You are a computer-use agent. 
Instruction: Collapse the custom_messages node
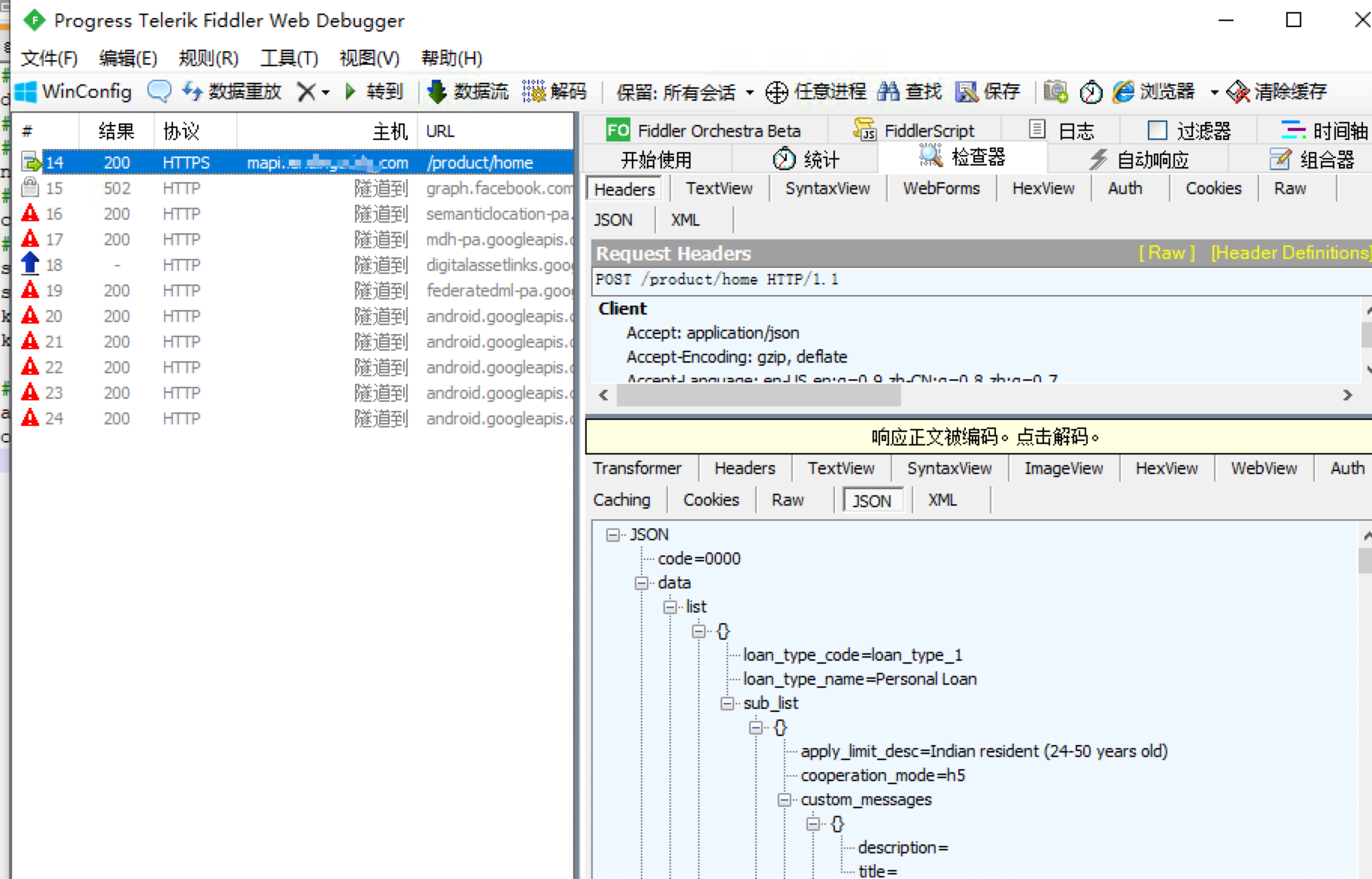pyautogui.click(x=785, y=799)
